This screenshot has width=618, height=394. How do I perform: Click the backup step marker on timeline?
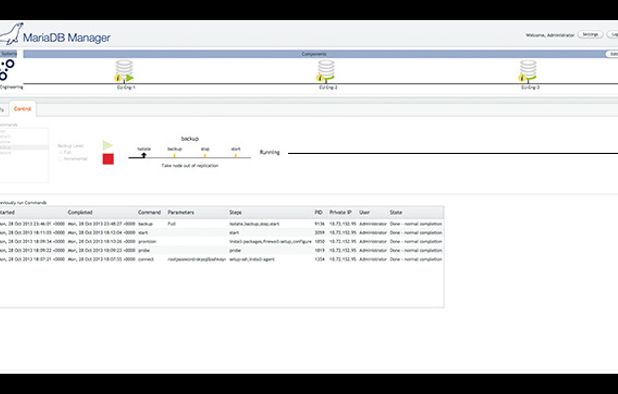(174, 156)
